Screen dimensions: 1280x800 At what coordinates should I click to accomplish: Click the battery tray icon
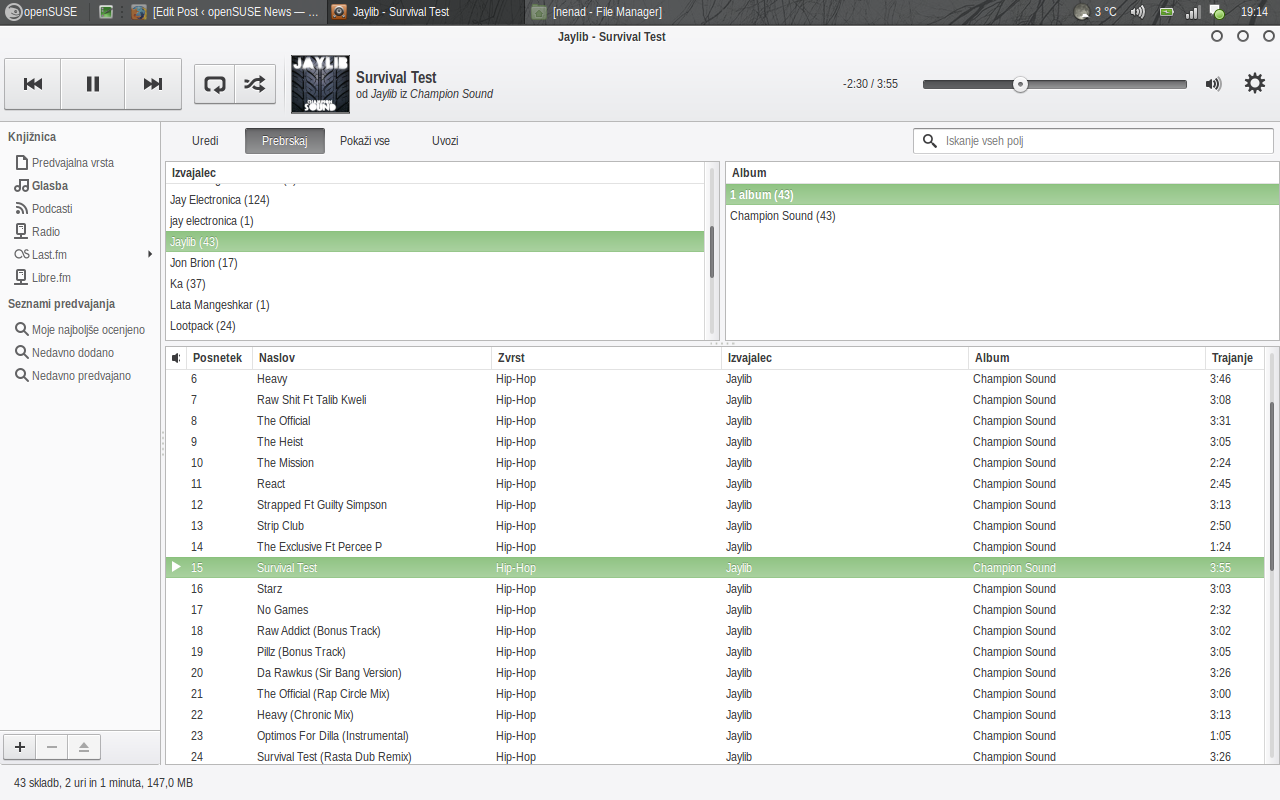[x=1166, y=12]
